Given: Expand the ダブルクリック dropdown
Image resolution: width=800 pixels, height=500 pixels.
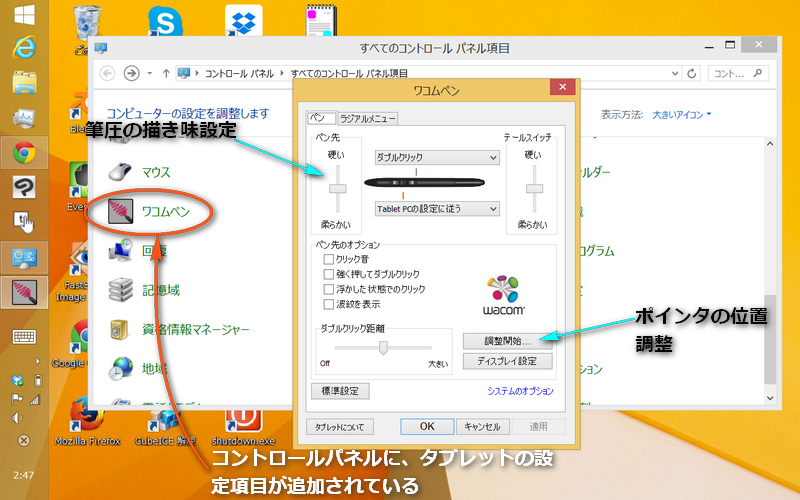Looking at the screenshot, I should point(437,158).
